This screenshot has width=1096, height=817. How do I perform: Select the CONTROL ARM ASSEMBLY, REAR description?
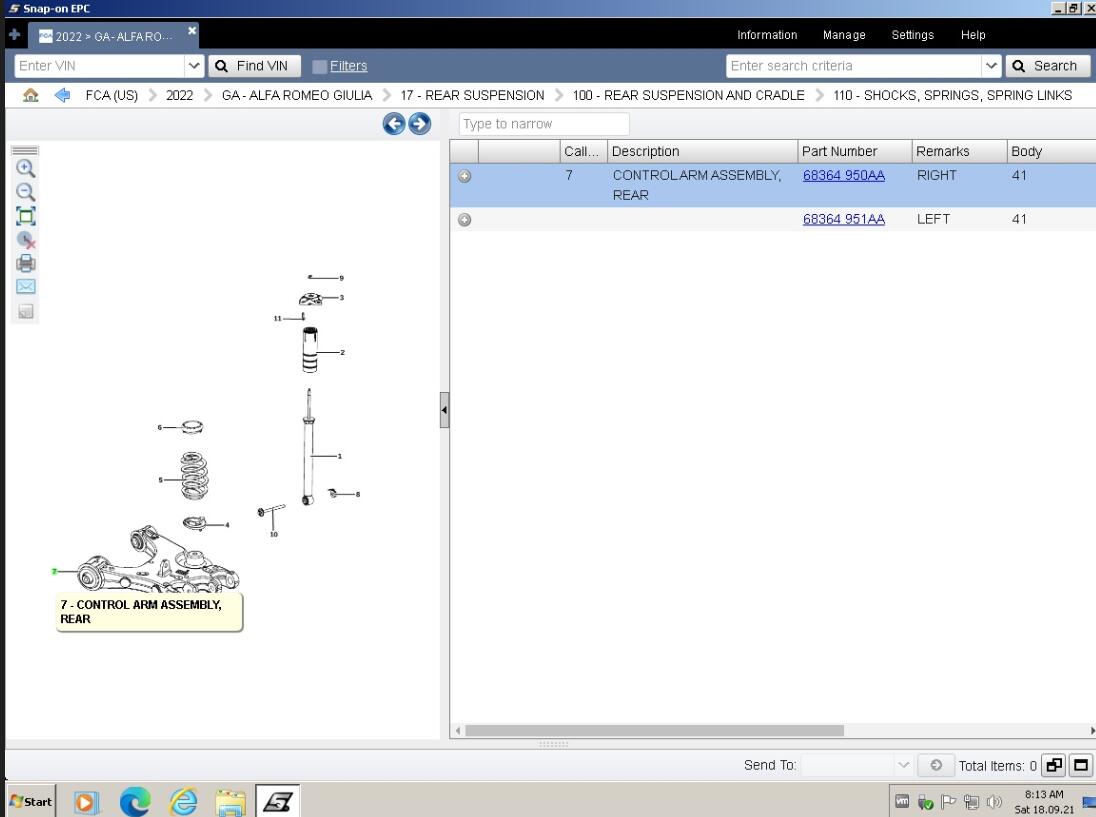coord(696,185)
